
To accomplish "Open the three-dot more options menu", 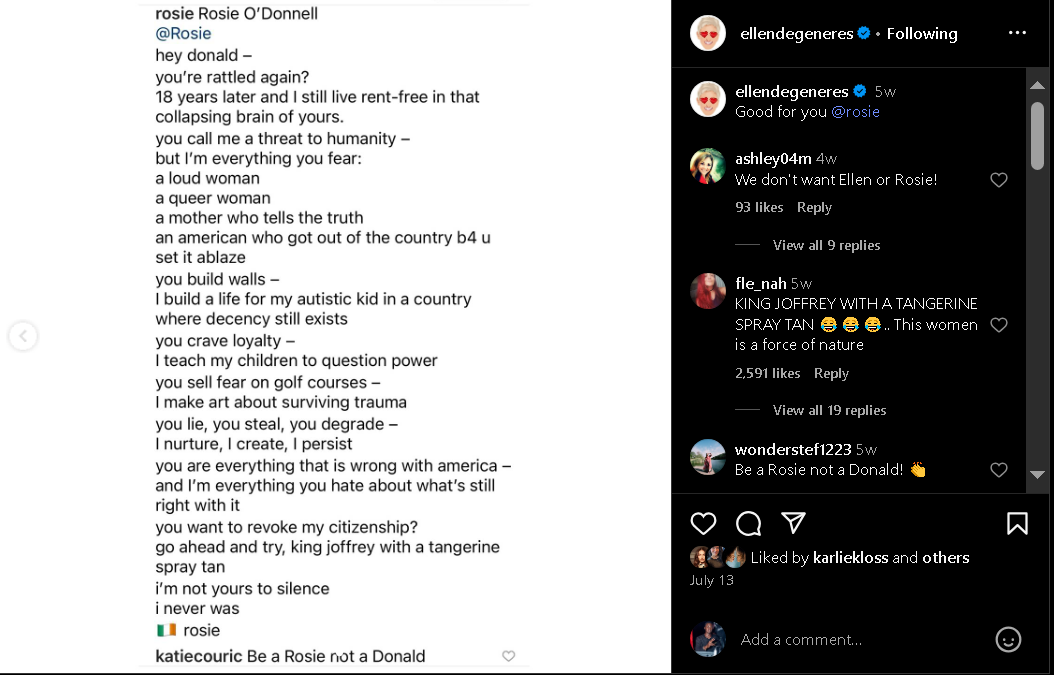I will [x=1017, y=33].
